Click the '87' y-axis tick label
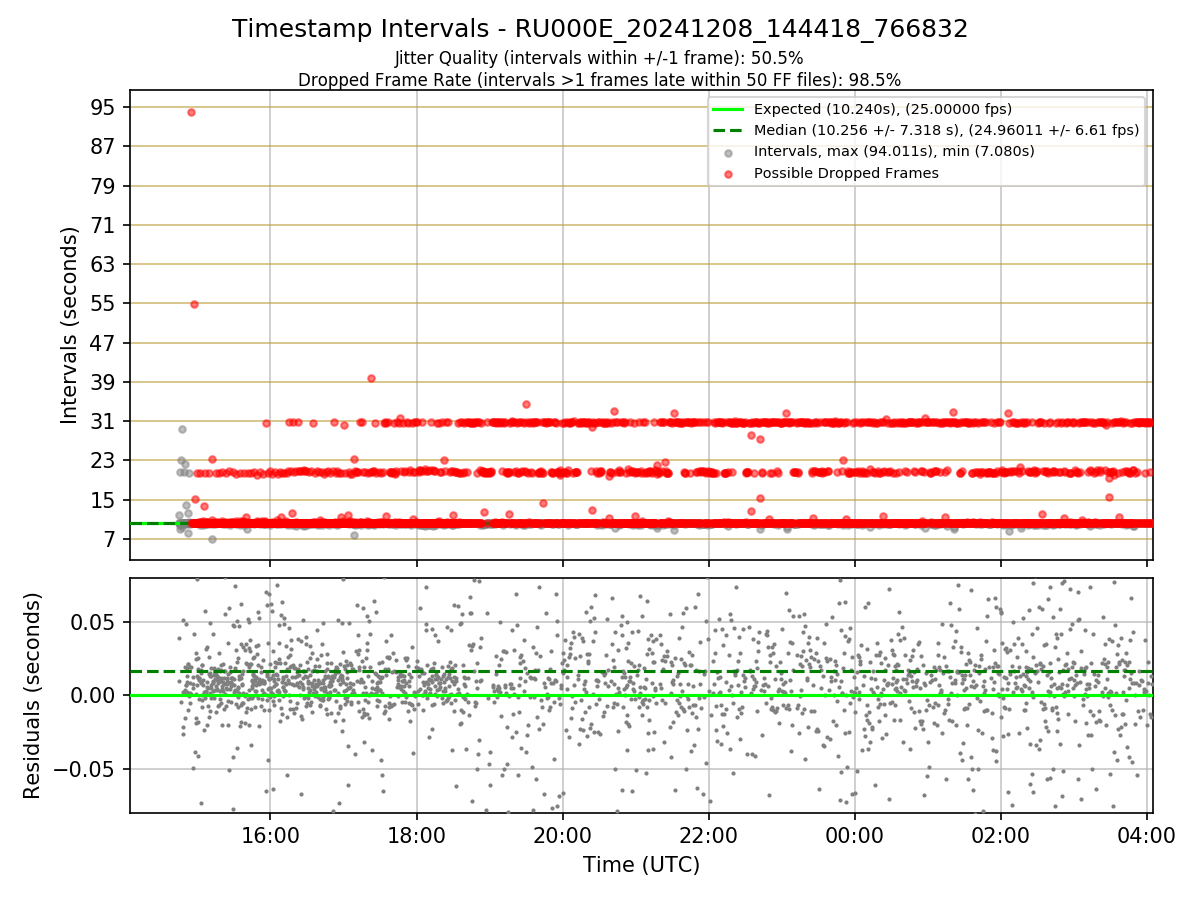 click(x=104, y=146)
